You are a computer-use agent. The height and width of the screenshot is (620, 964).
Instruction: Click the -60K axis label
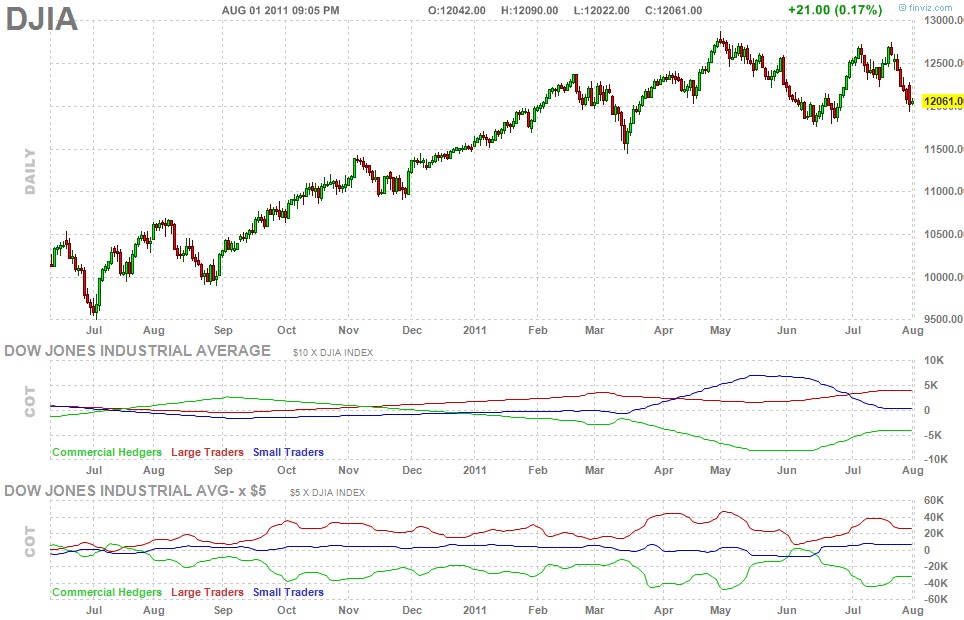click(936, 599)
